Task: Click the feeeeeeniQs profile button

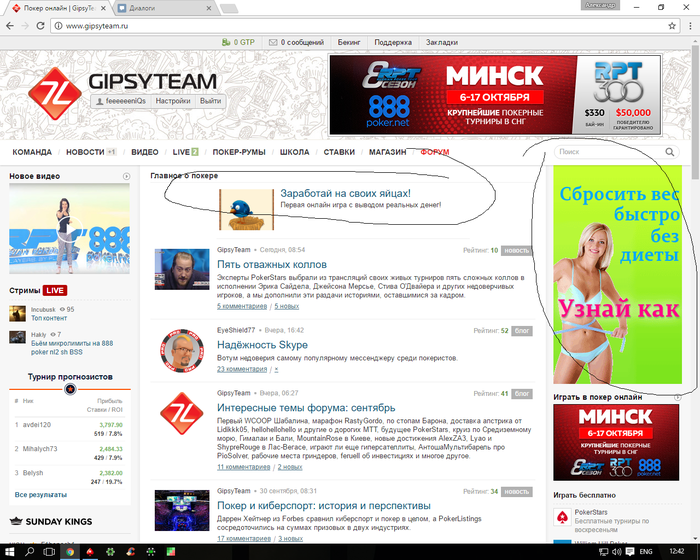Action: pyautogui.click(x=121, y=101)
